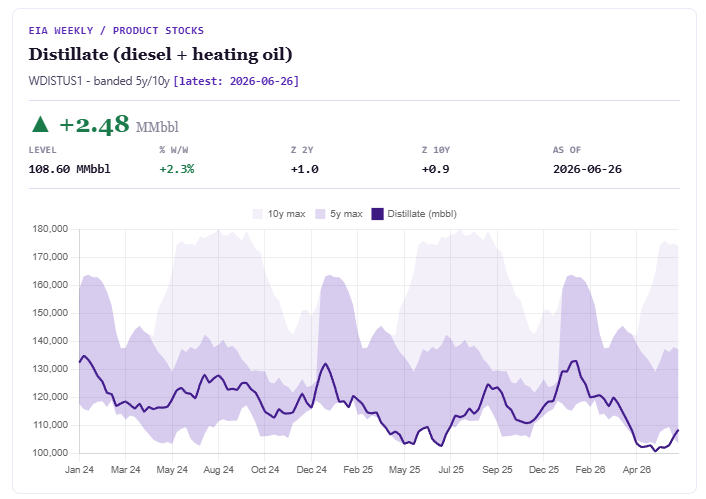Click the AS OF column header
The width and height of the screenshot is (706, 499).
[567, 150]
